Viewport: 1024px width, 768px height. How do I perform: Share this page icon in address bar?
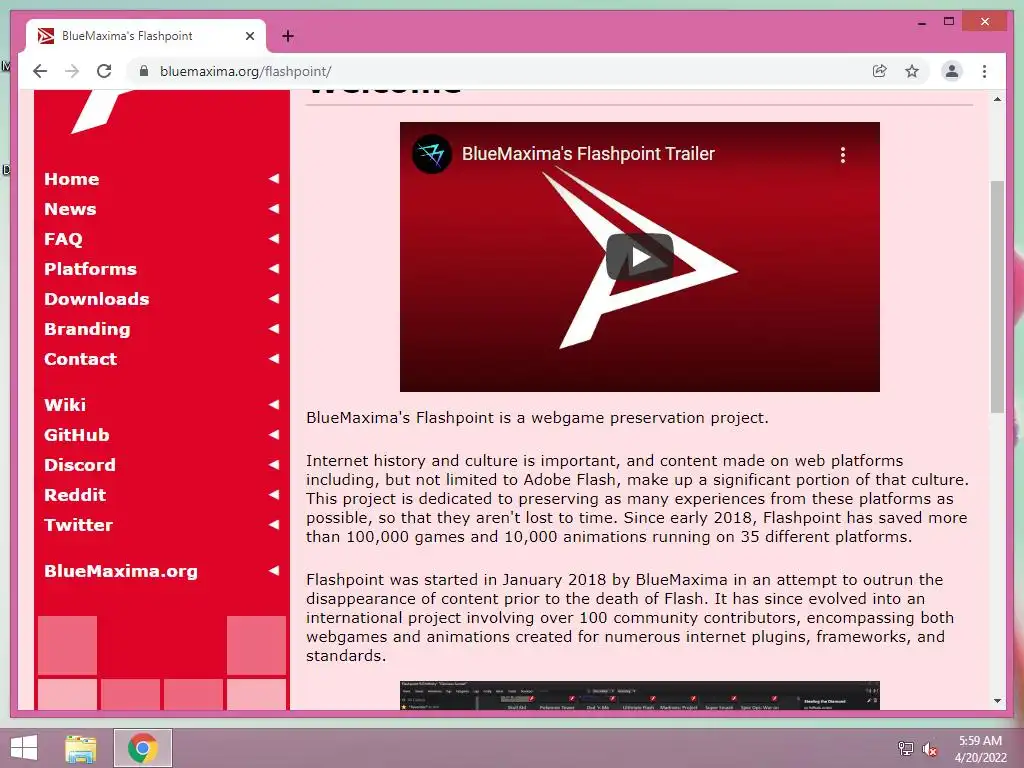pos(880,71)
